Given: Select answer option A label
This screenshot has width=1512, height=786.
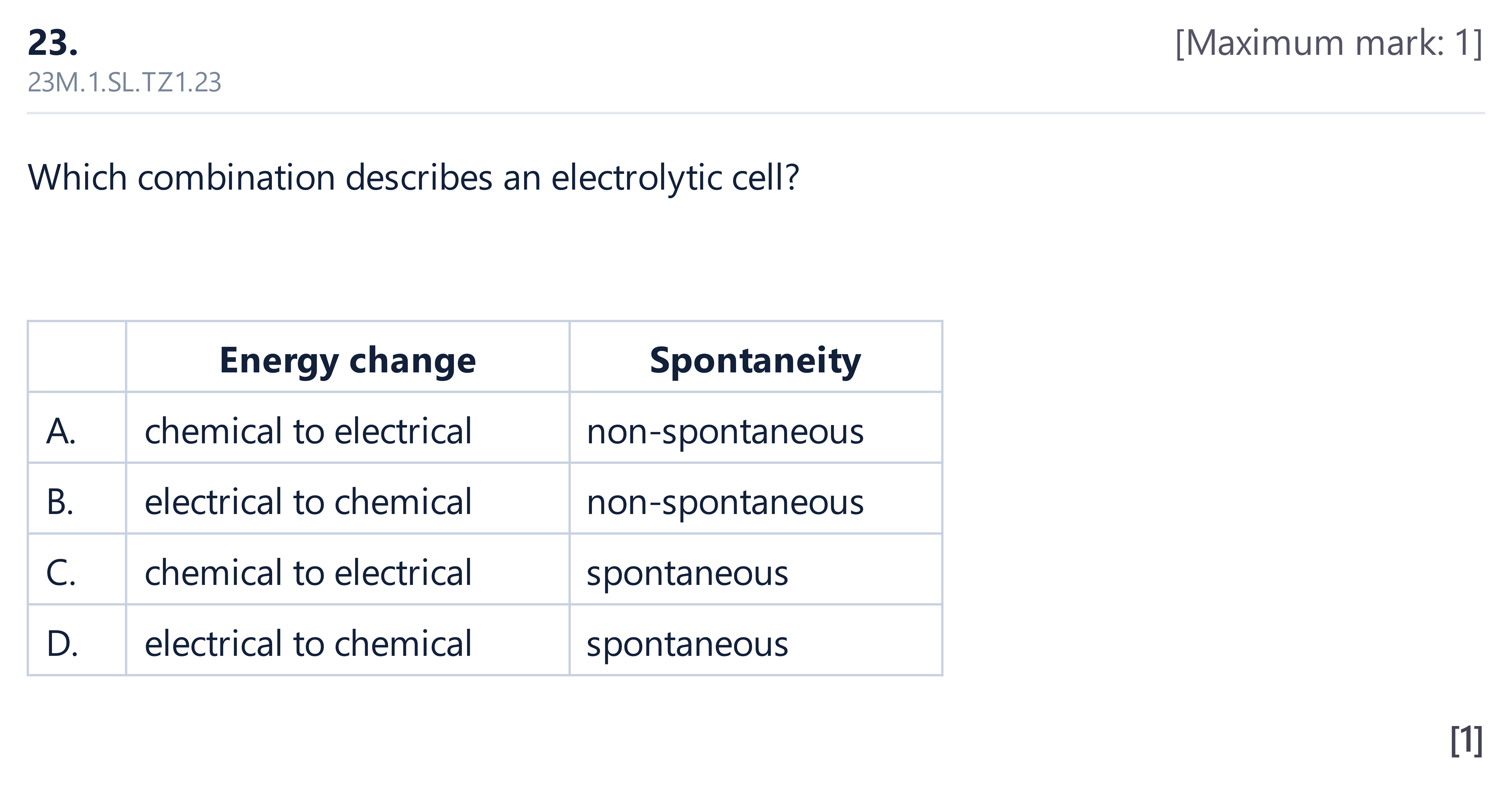Looking at the screenshot, I should tap(61, 431).
